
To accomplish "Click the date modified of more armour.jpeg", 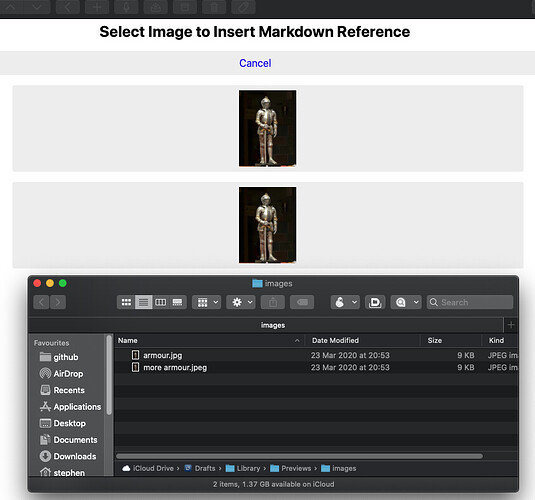I will click(x=350, y=368).
